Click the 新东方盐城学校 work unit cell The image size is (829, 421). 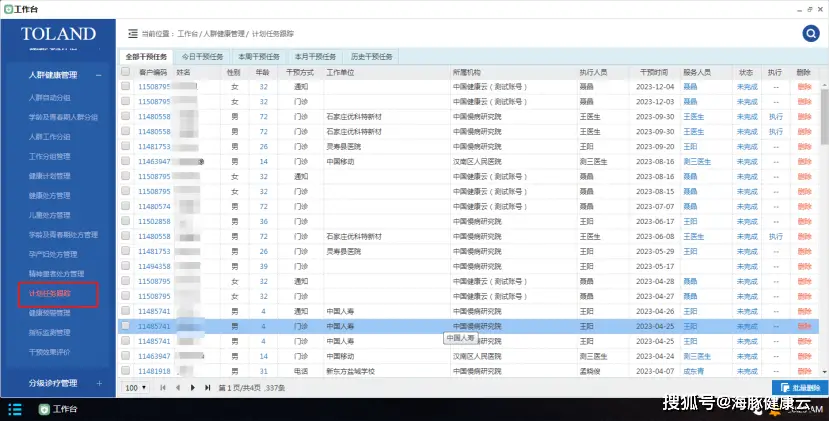351,371
